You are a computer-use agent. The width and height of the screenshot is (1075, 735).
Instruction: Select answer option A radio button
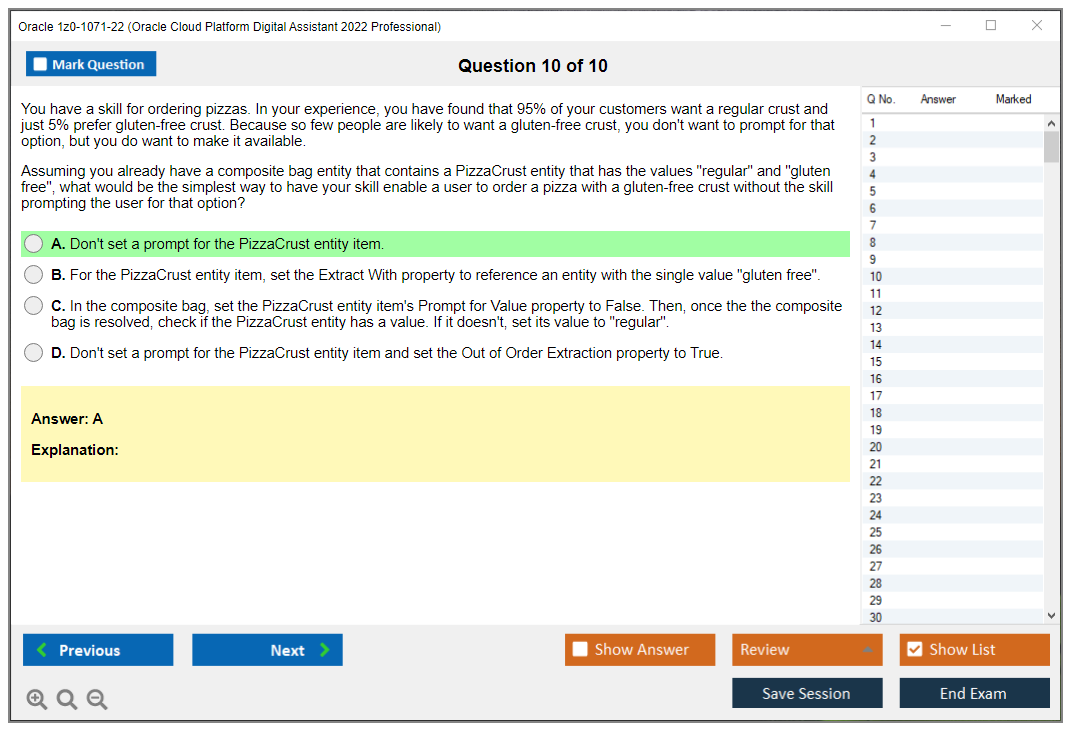pyautogui.click(x=33, y=243)
